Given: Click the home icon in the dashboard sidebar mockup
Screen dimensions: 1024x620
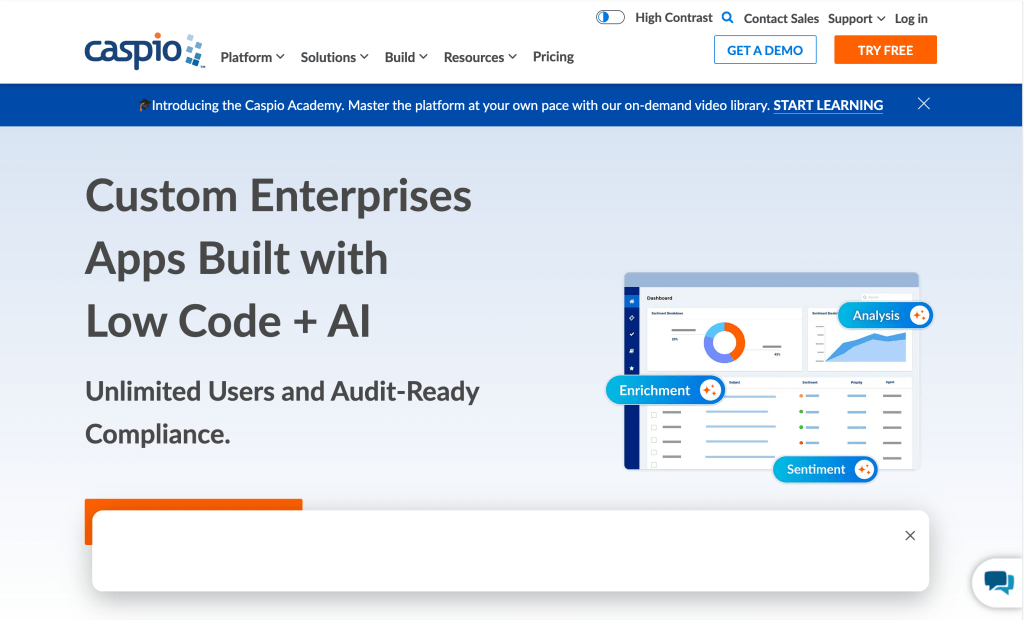Looking at the screenshot, I should [633, 302].
